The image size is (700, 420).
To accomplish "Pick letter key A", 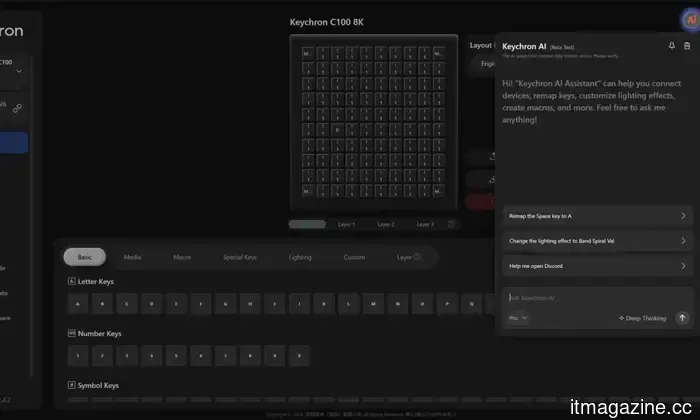I will [78, 304].
